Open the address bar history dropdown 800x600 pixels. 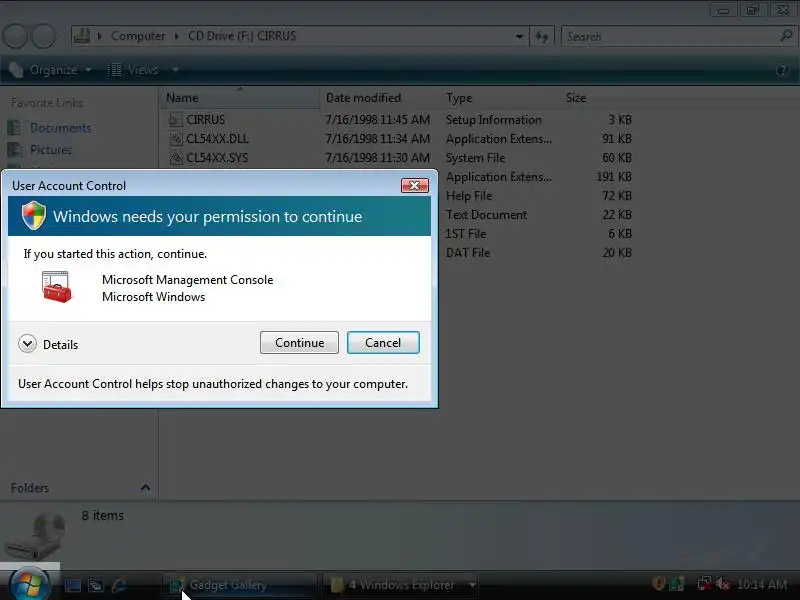(519, 37)
